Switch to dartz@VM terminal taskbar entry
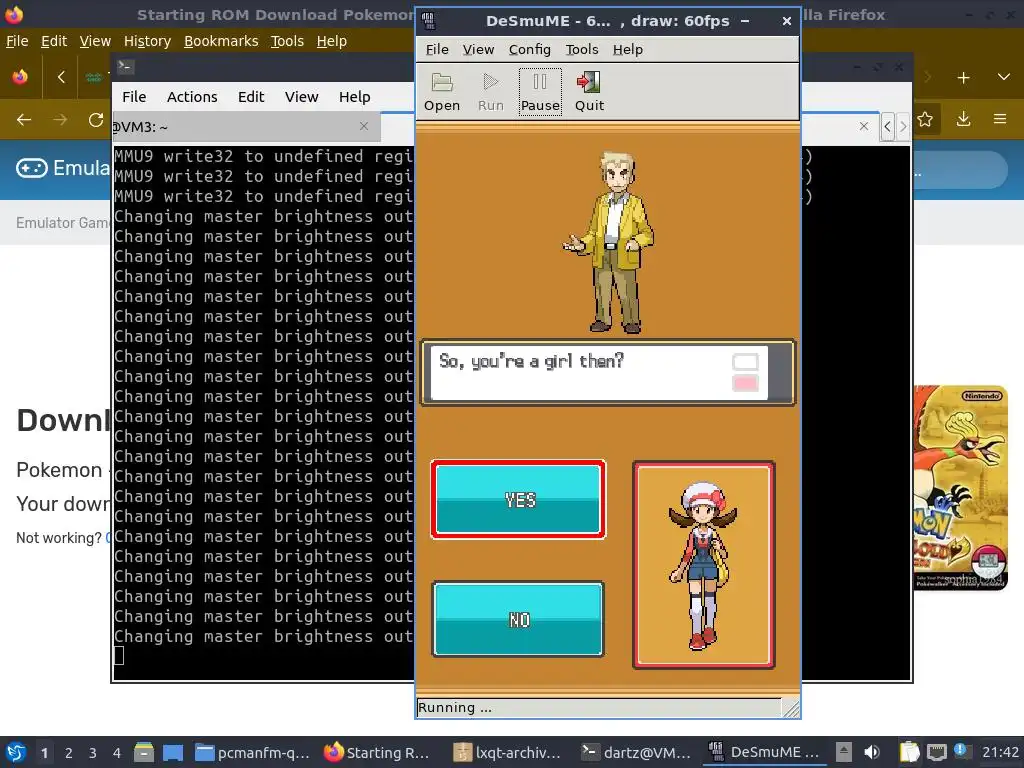Image resolution: width=1024 pixels, height=768 pixels. tap(637, 752)
